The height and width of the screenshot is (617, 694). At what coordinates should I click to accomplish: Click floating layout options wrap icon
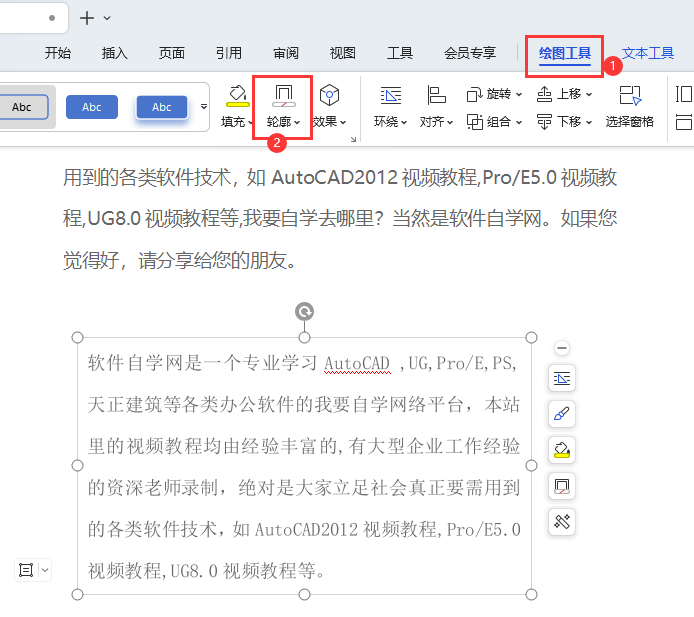tap(562, 378)
